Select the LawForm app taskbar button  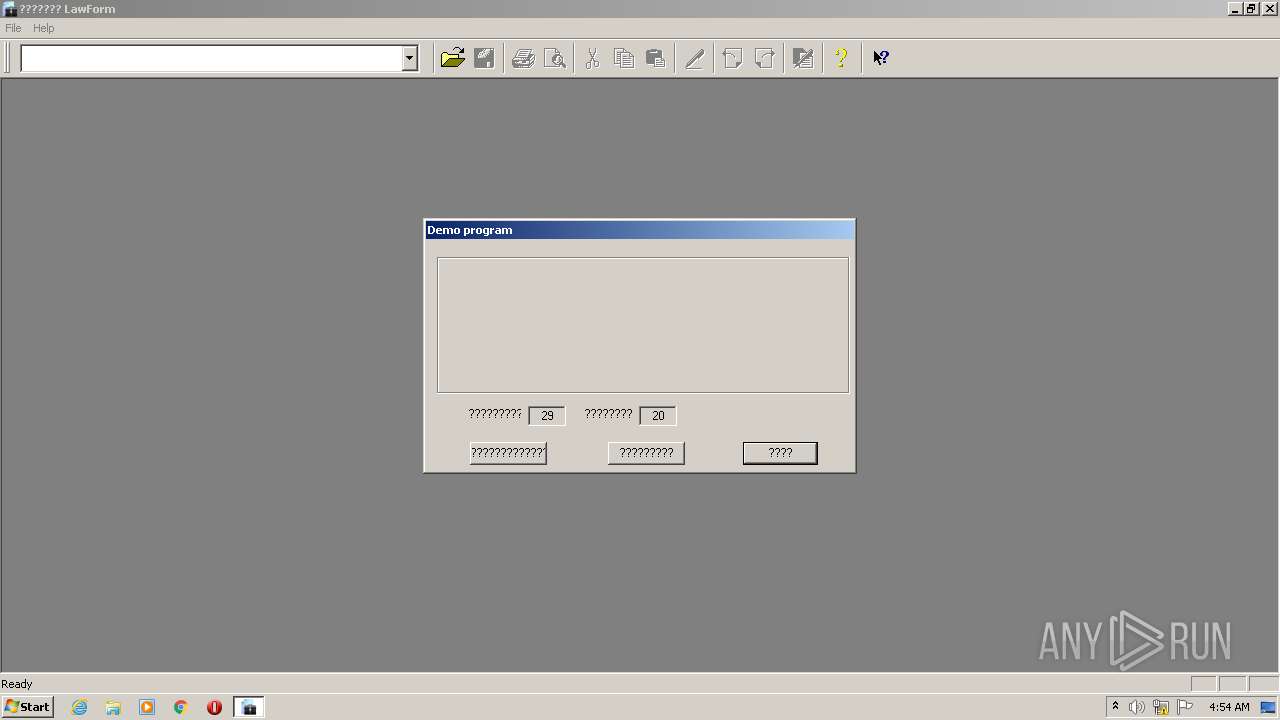point(249,707)
